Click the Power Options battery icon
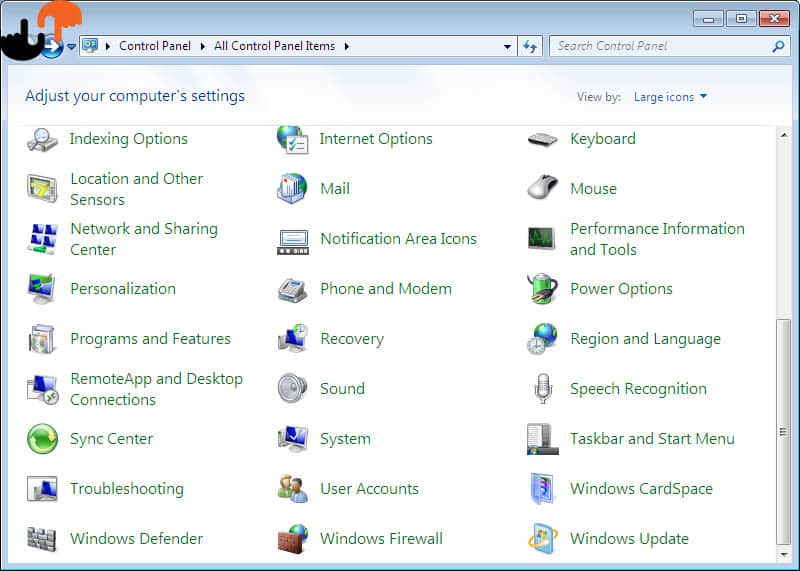The image size is (800, 571). (x=542, y=288)
